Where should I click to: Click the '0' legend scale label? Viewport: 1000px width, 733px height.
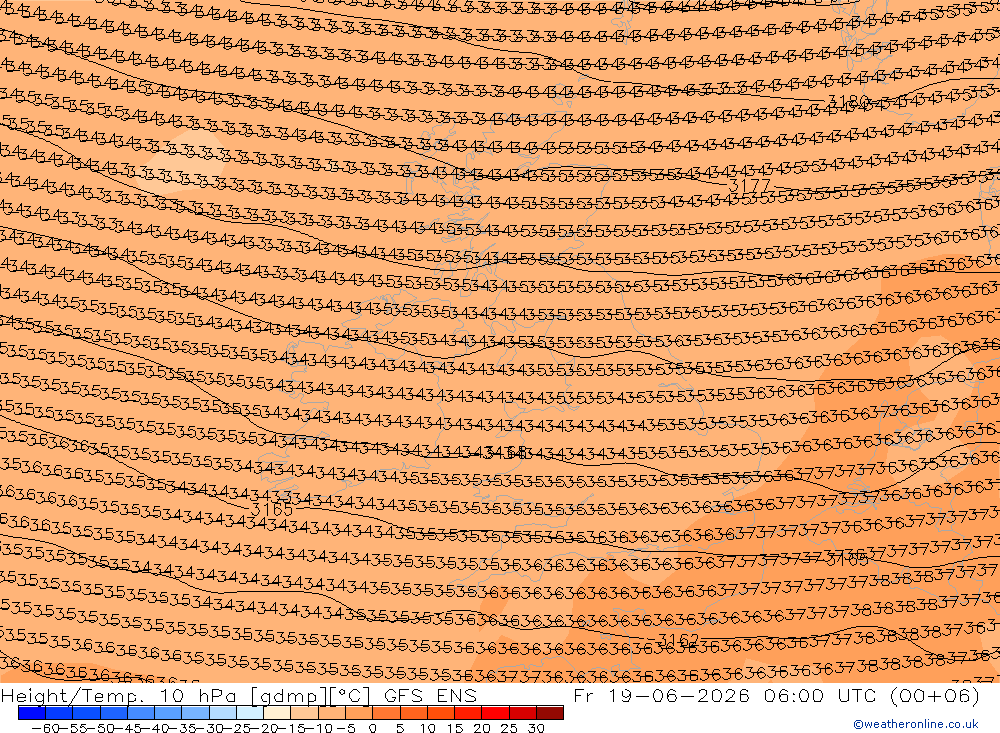373,727
